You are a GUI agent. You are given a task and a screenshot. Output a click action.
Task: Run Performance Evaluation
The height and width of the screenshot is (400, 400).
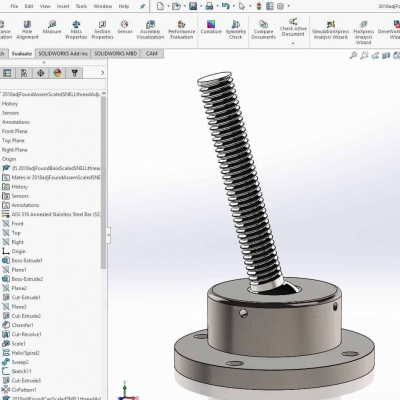[x=182, y=29]
